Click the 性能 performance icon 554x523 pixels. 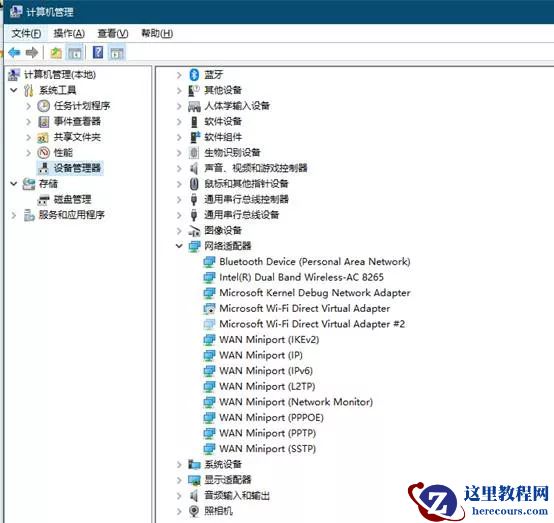point(43,153)
